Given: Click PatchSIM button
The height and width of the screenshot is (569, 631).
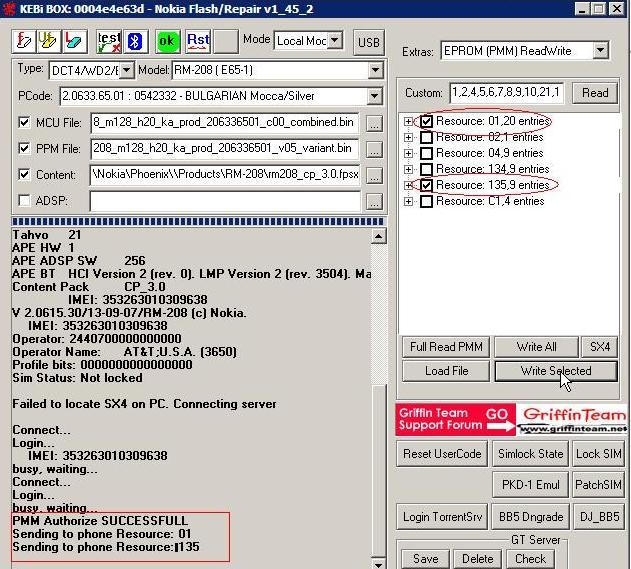Looking at the screenshot, I should [598, 484].
